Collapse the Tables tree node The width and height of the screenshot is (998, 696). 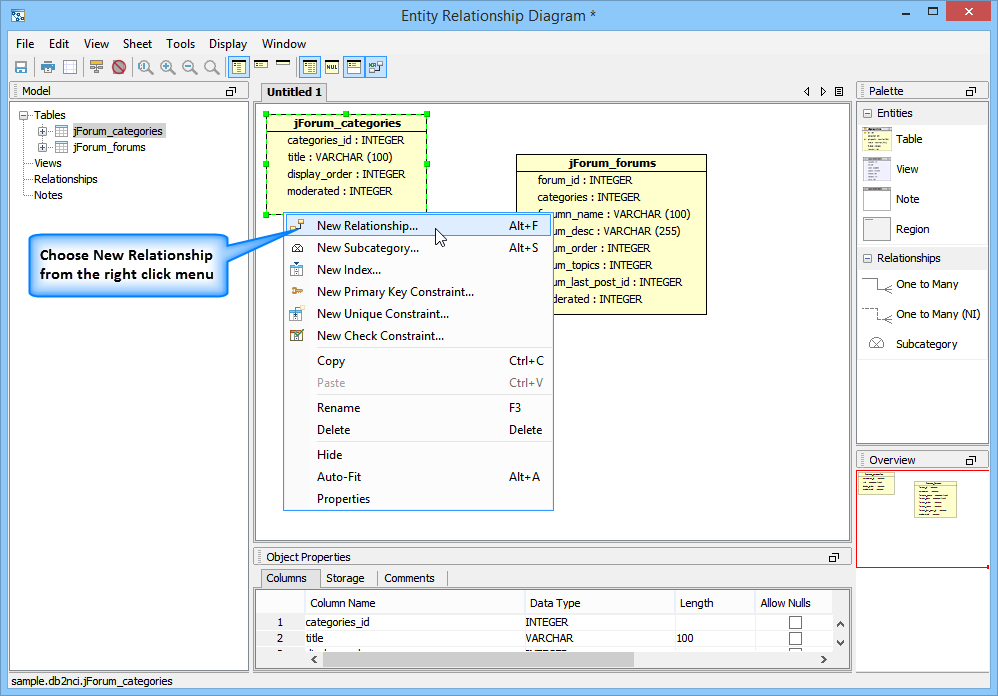point(24,115)
